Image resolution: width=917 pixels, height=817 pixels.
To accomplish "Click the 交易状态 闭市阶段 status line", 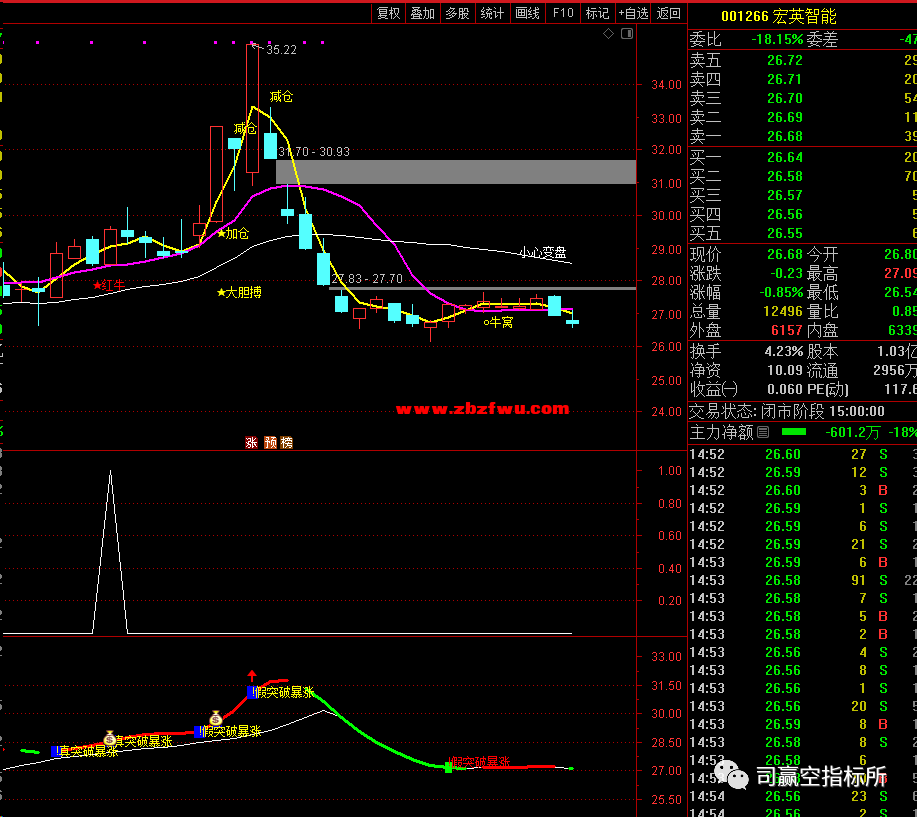I will pos(787,411).
